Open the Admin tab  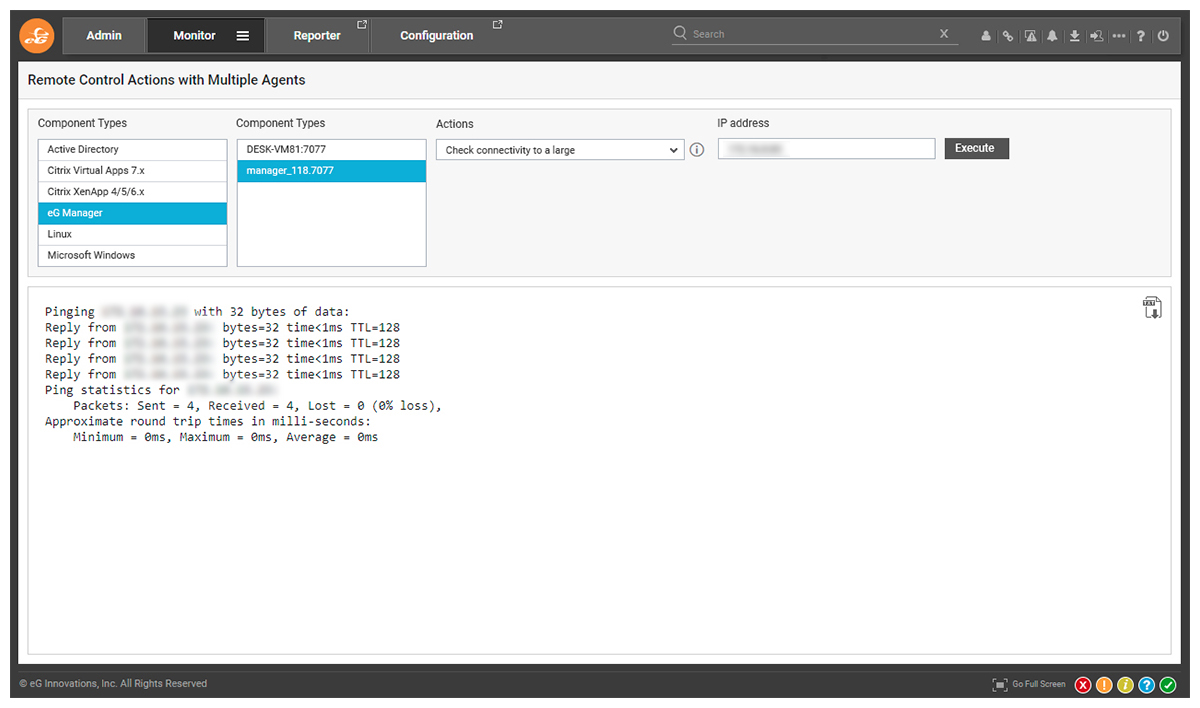click(104, 36)
